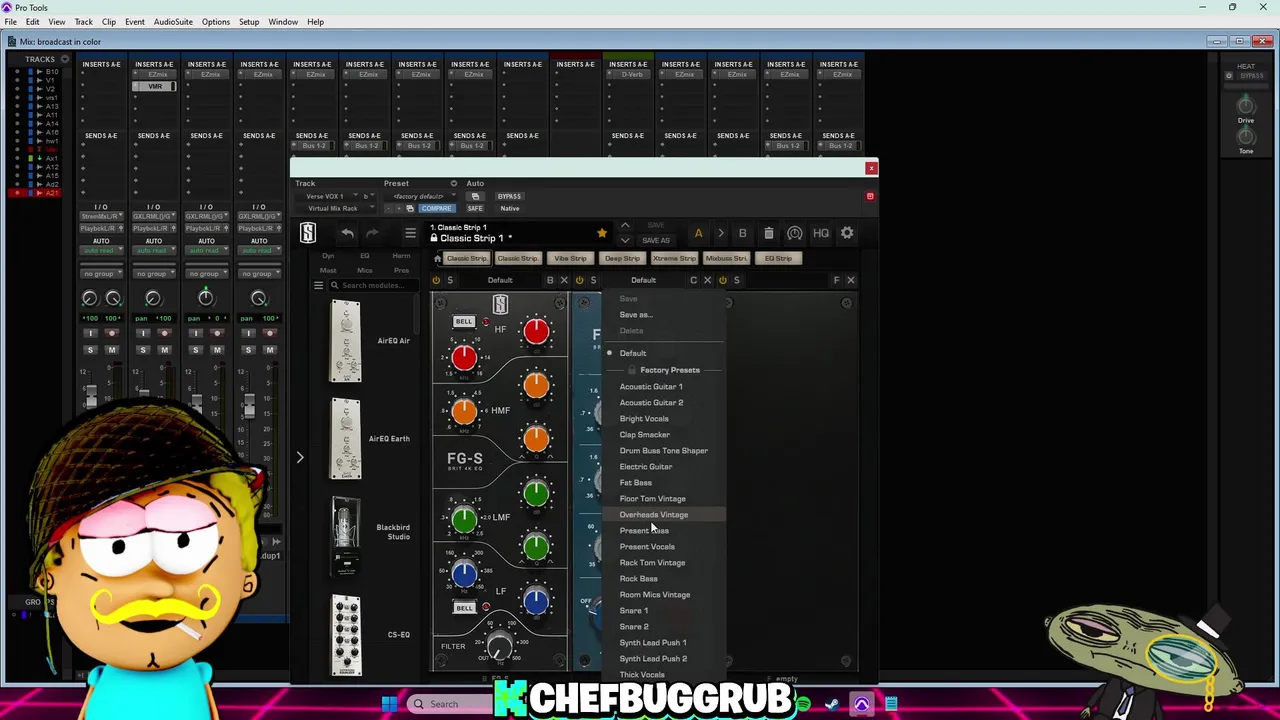Toggle power for the slot C module

[x=579, y=280]
